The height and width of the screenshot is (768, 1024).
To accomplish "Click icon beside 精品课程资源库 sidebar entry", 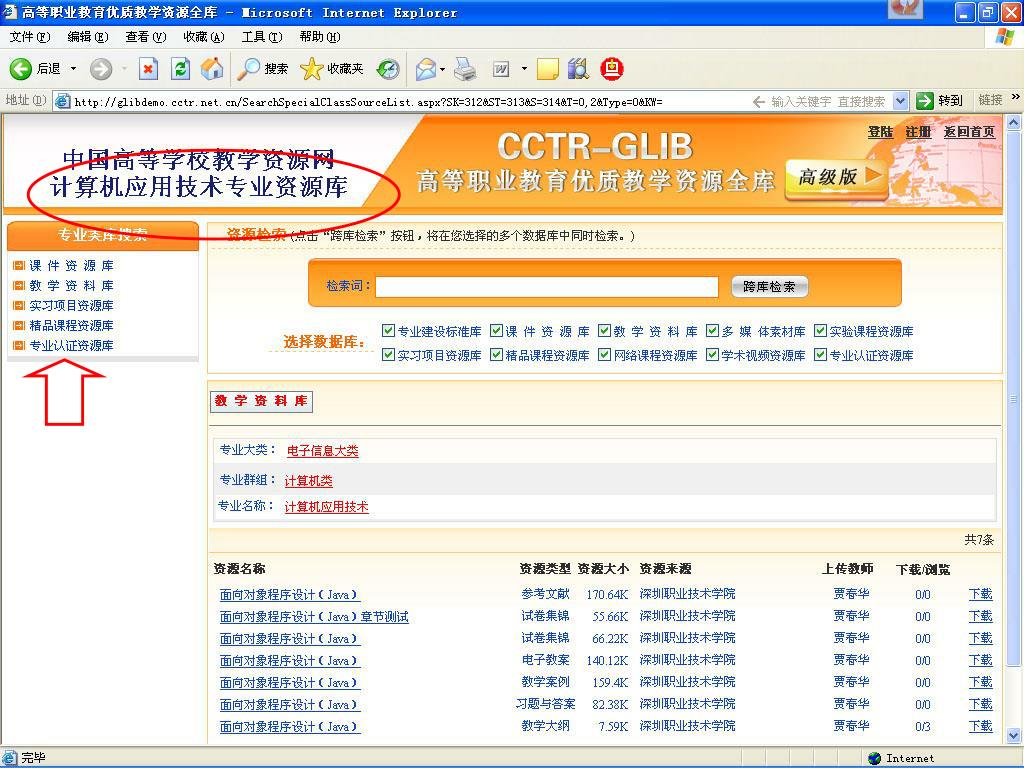I will tap(19, 325).
